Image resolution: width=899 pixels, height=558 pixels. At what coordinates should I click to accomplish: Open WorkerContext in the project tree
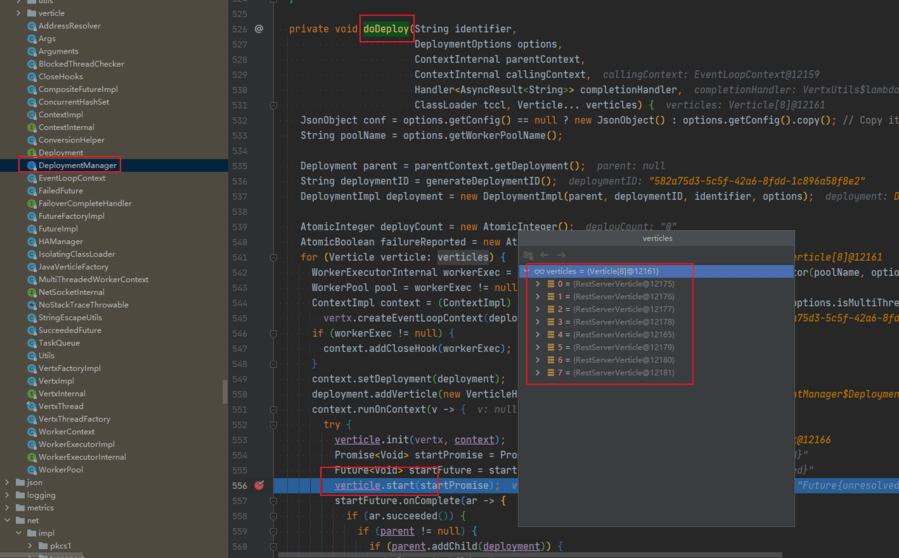pos(67,431)
